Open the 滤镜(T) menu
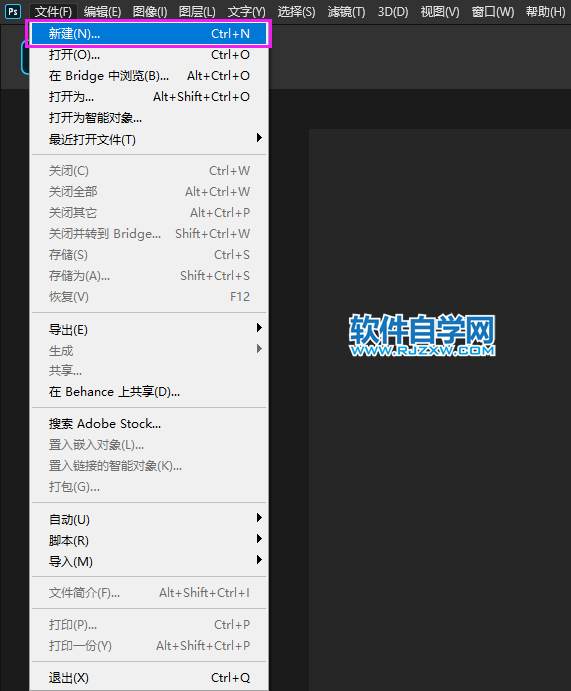The height and width of the screenshot is (691, 571). 346,12
